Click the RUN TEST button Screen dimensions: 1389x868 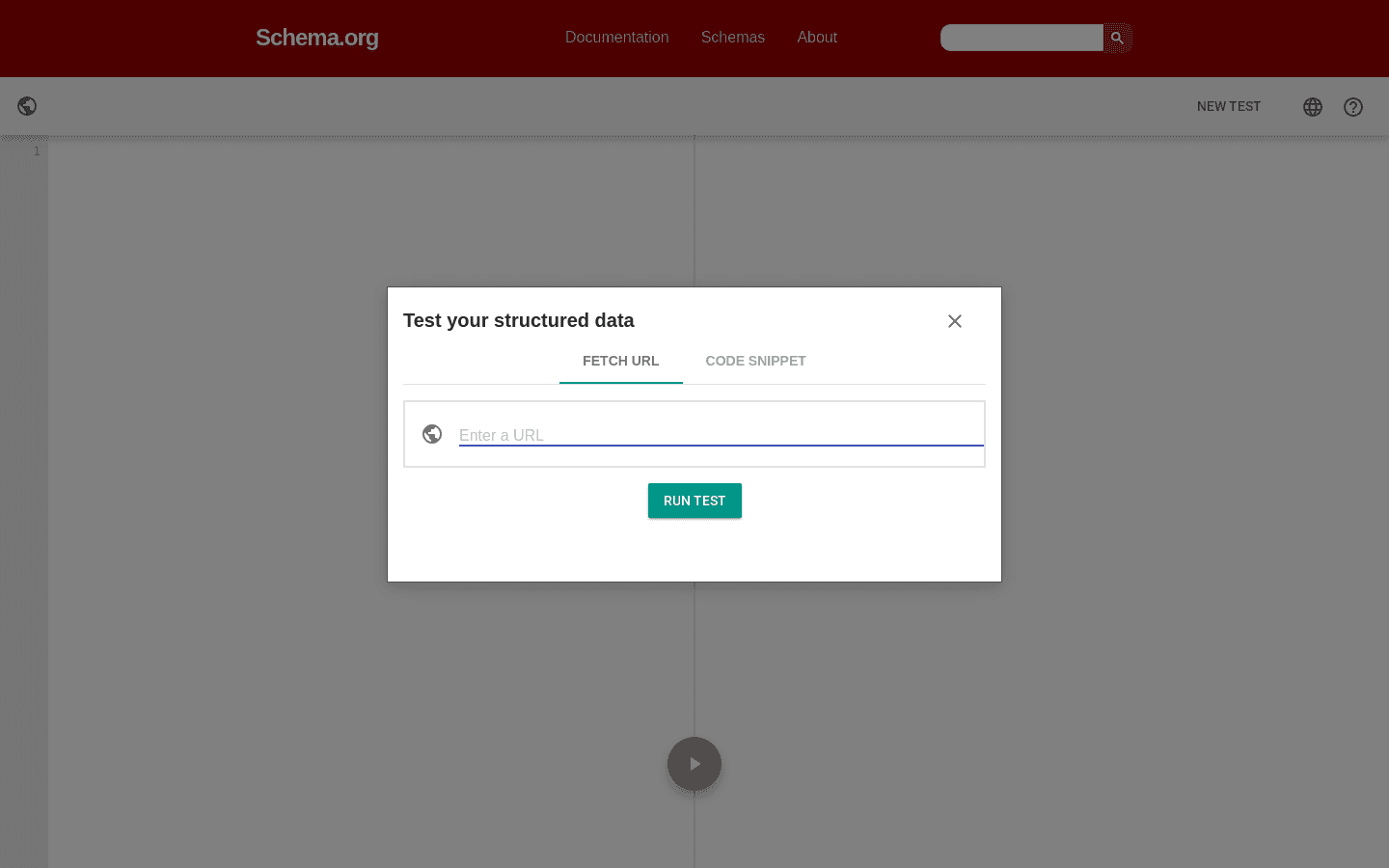pos(694,501)
